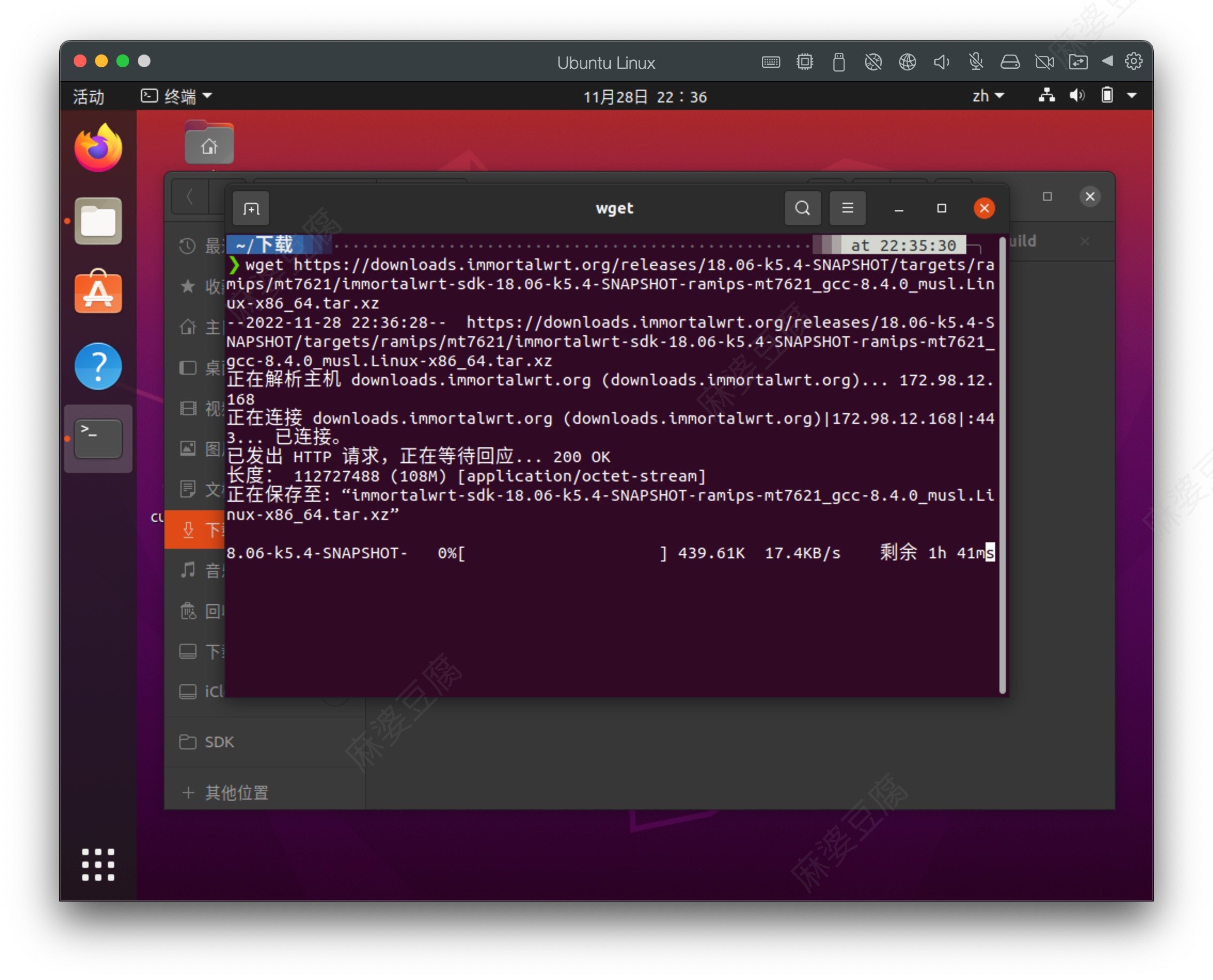1213x980 pixels.
Task: Open the terminal hamburger menu
Action: tap(847, 208)
